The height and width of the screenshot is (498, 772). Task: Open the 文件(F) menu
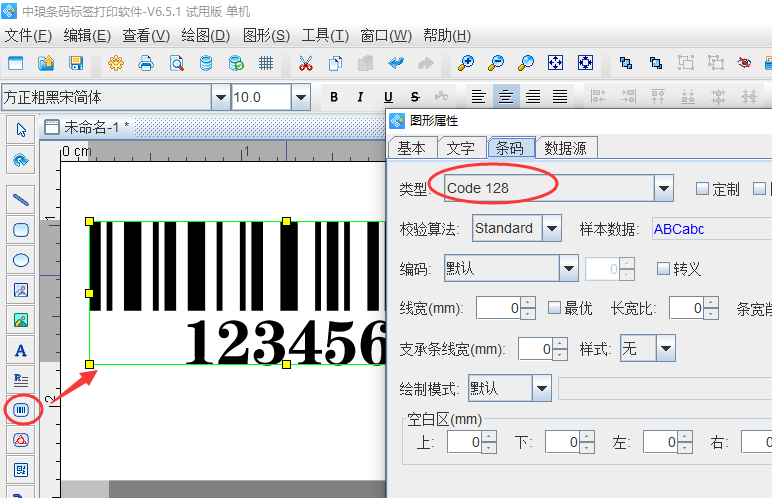click(x=28, y=35)
